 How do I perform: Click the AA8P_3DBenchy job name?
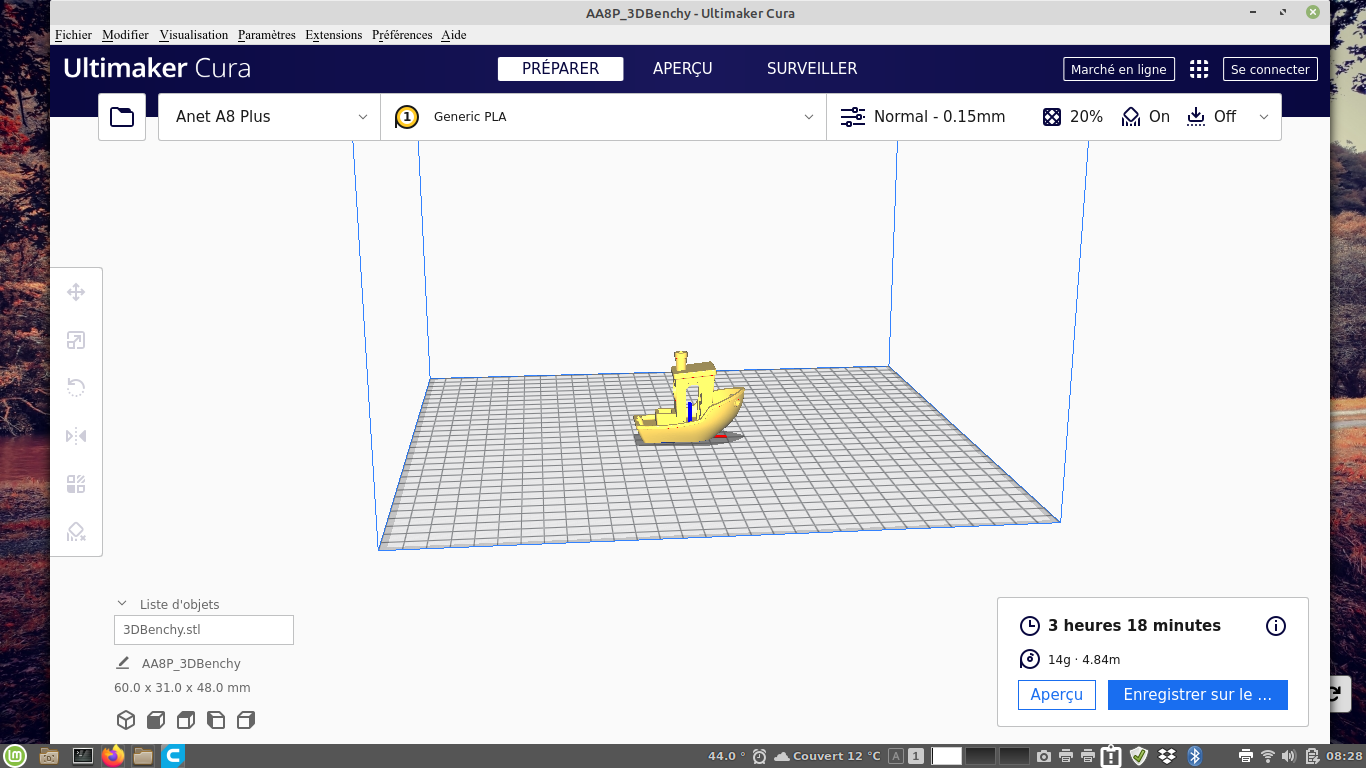pyautogui.click(x=191, y=664)
